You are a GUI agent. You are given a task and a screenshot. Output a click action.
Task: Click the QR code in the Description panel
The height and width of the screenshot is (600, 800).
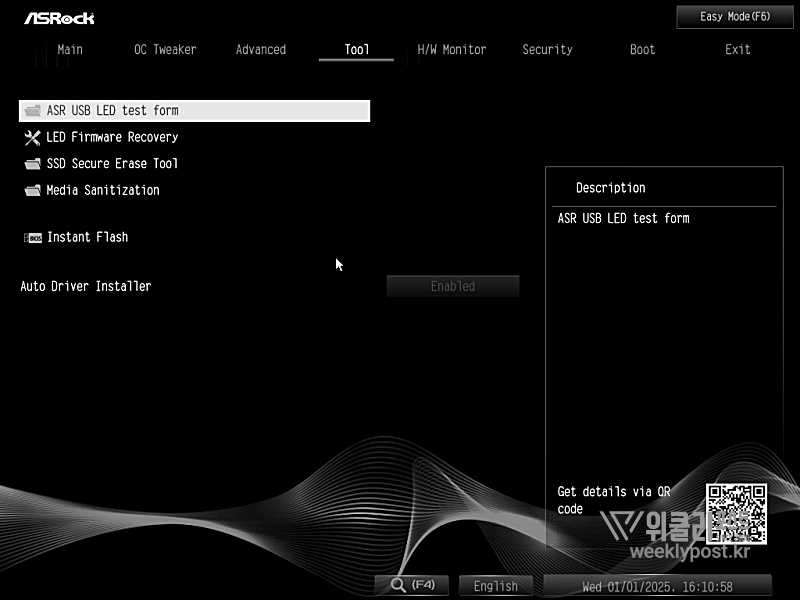(736, 514)
